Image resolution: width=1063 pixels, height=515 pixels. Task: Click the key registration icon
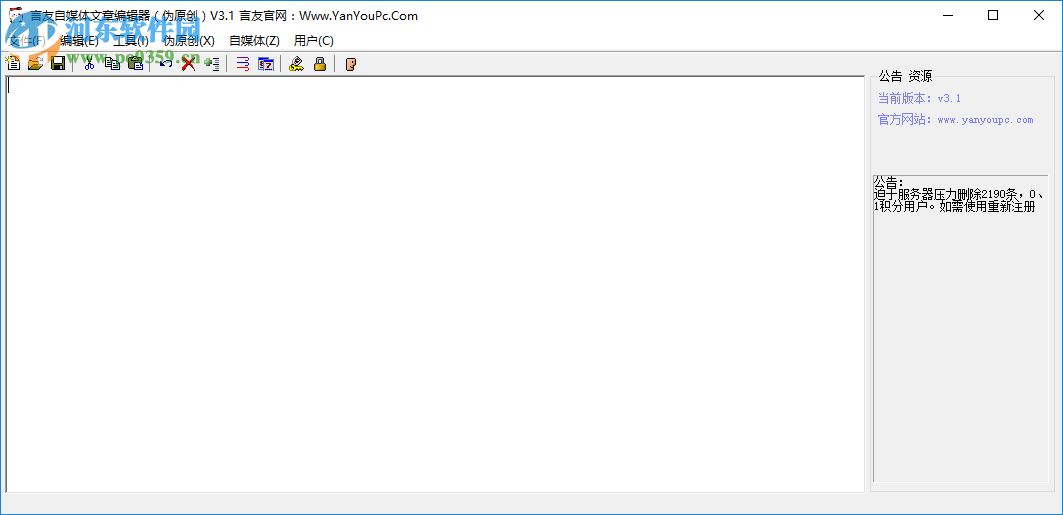(x=296, y=64)
